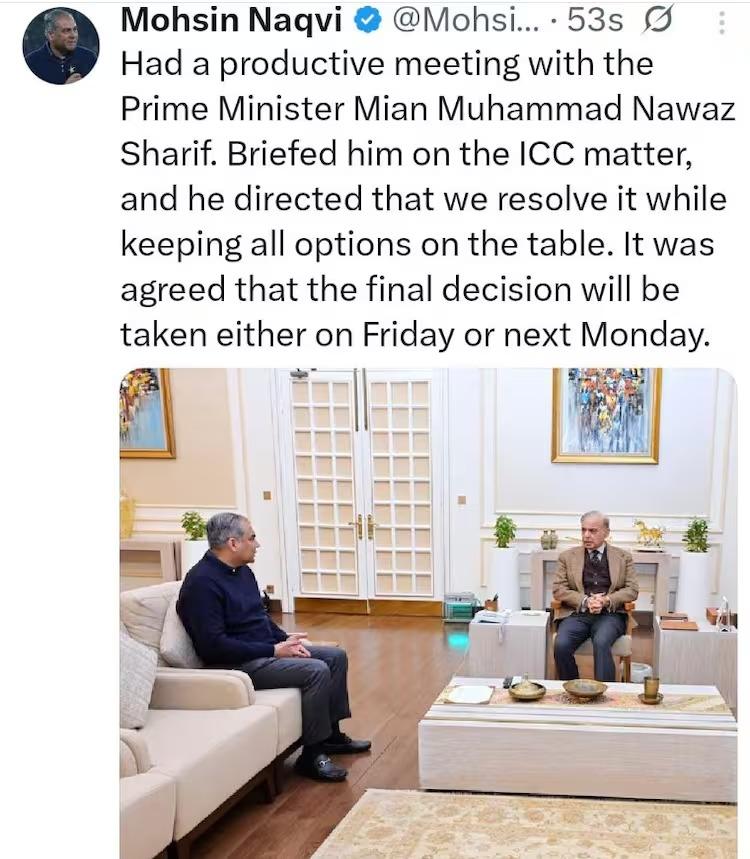Click the golden horse figurine in the photo
The height and width of the screenshot is (859, 750).
click(x=649, y=533)
